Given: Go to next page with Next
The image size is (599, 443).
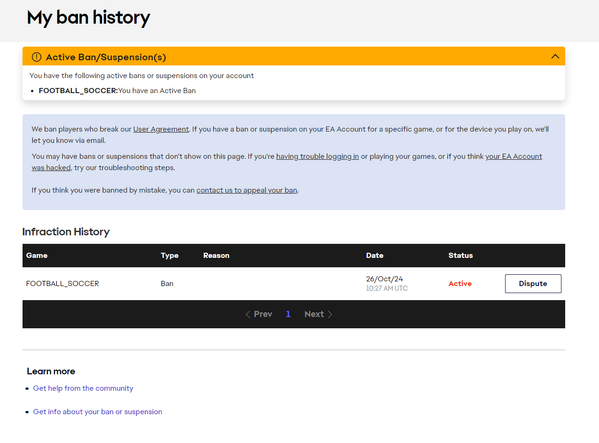Looking at the screenshot, I should (x=314, y=314).
